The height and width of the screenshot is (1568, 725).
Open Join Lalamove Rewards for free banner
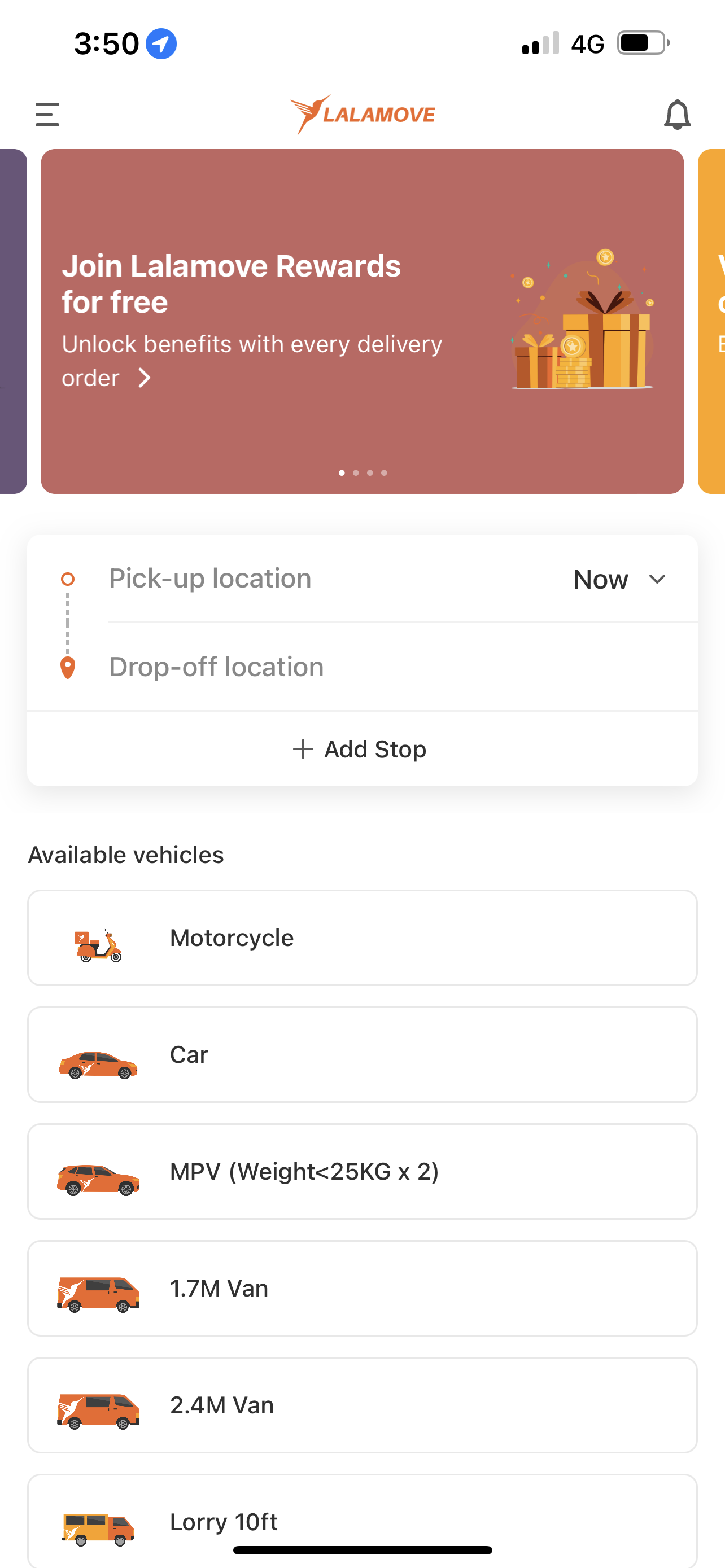362,321
